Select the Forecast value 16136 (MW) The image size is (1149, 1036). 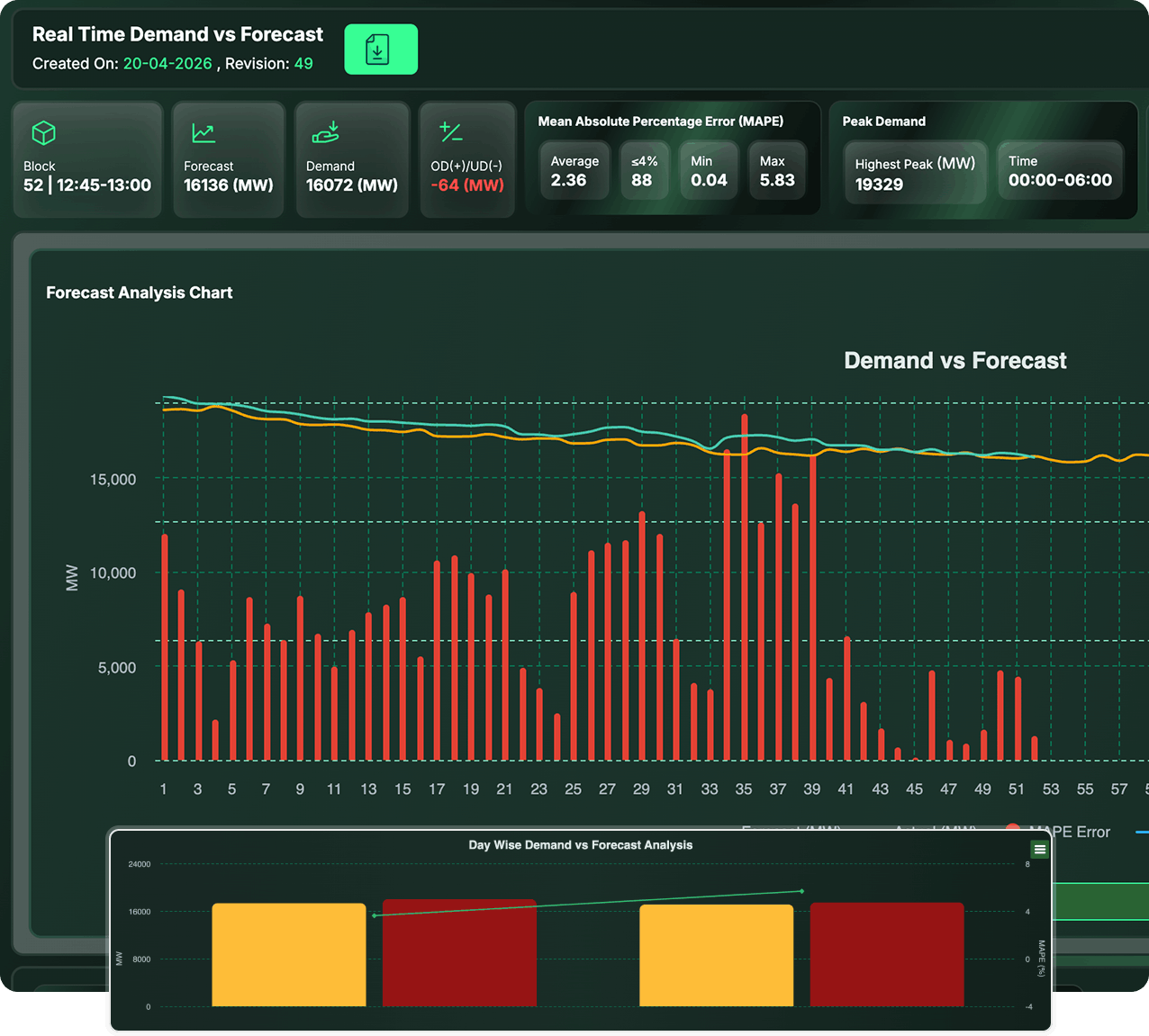pos(229,185)
